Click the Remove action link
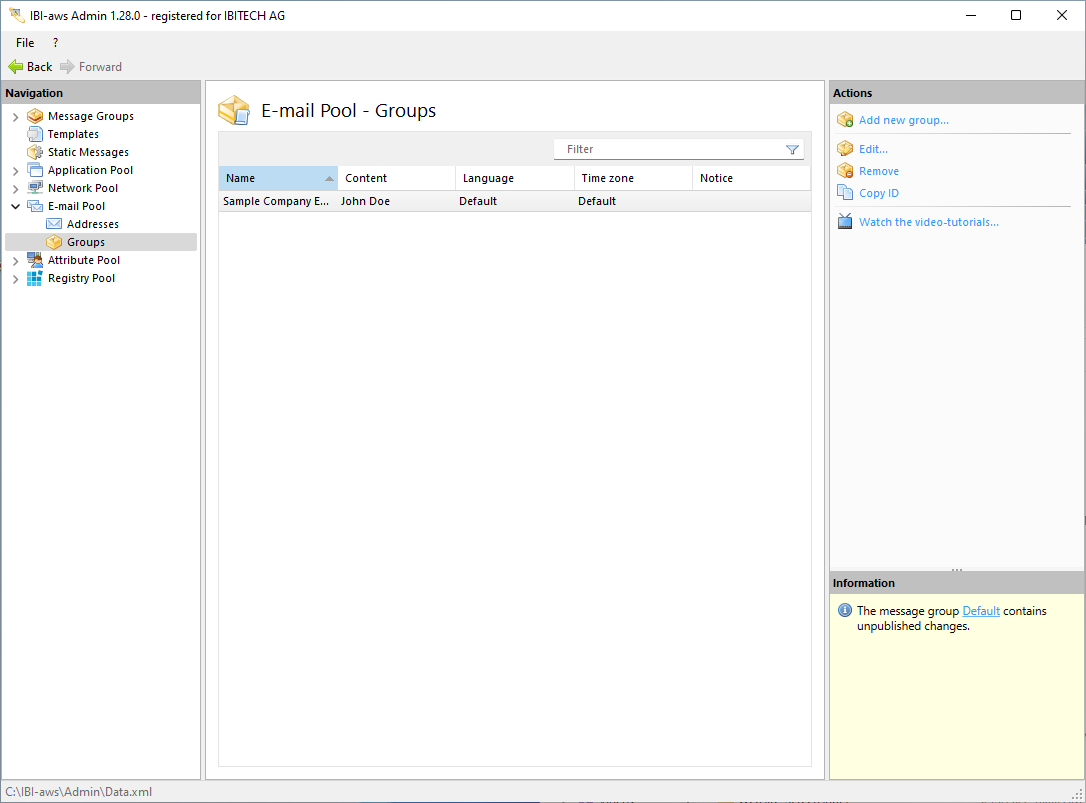This screenshot has width=1086, height=803. point(878,171)
